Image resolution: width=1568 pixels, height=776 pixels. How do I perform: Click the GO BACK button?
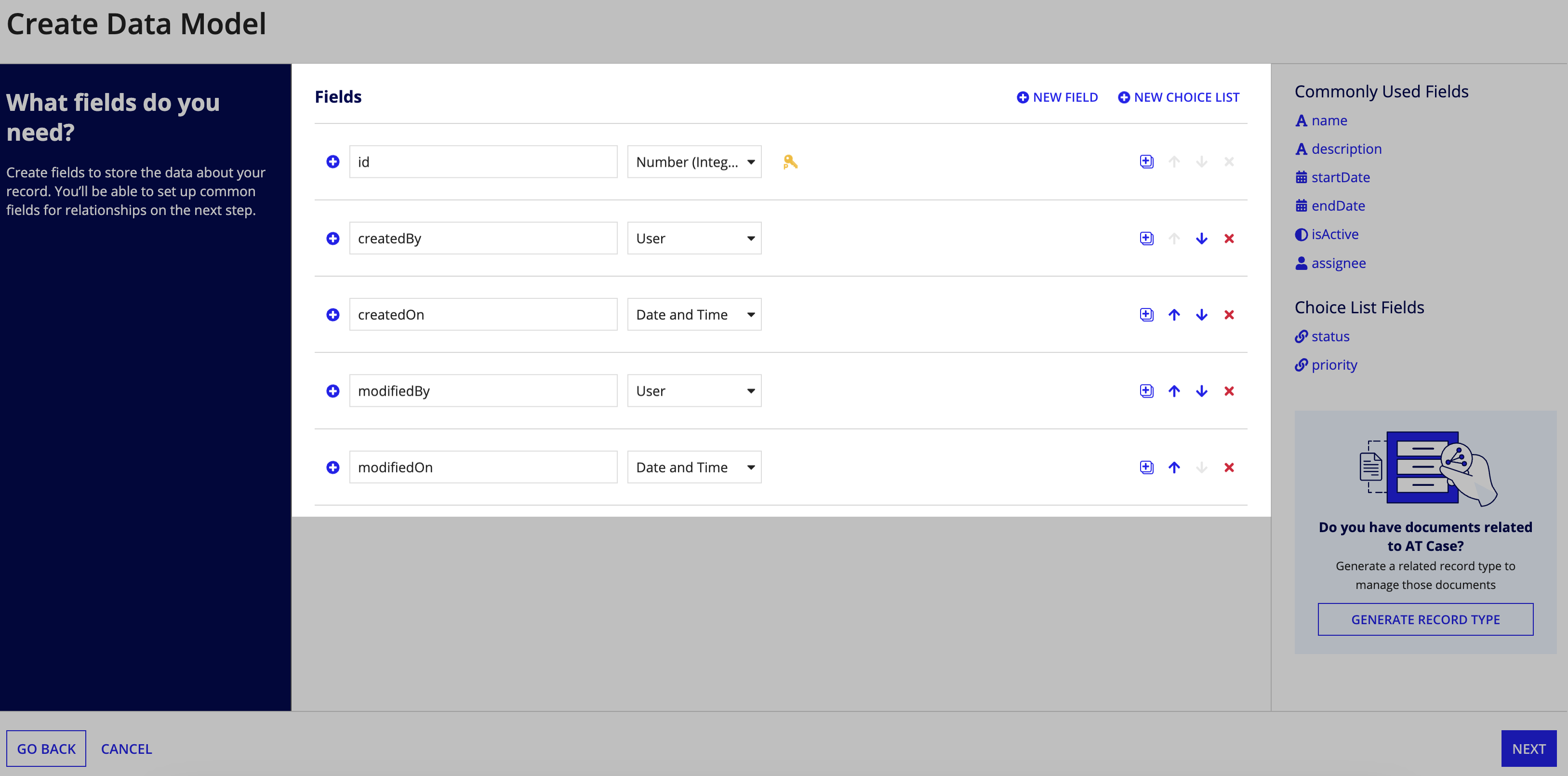point(46,749)
